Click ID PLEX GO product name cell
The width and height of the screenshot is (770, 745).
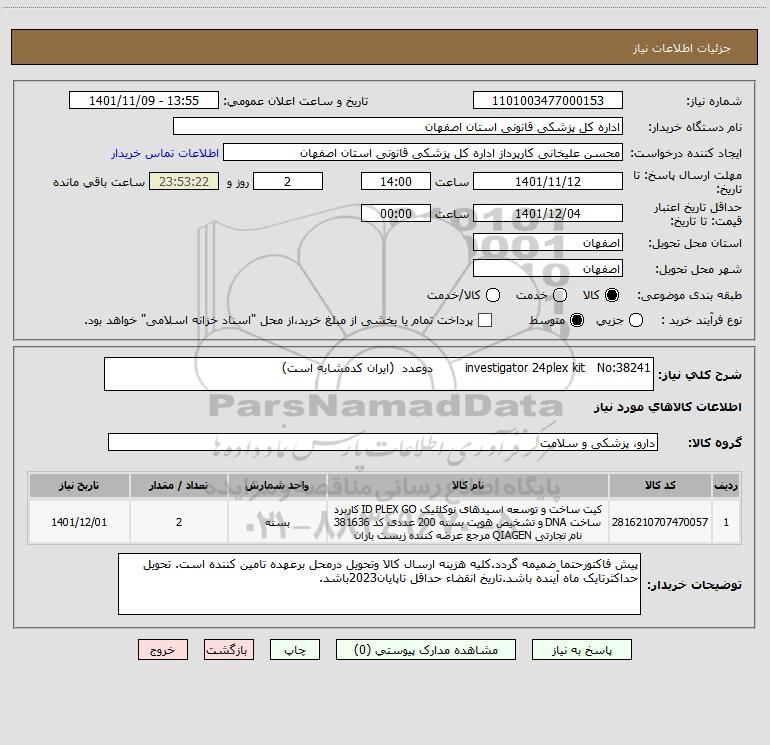click(468, 522)
